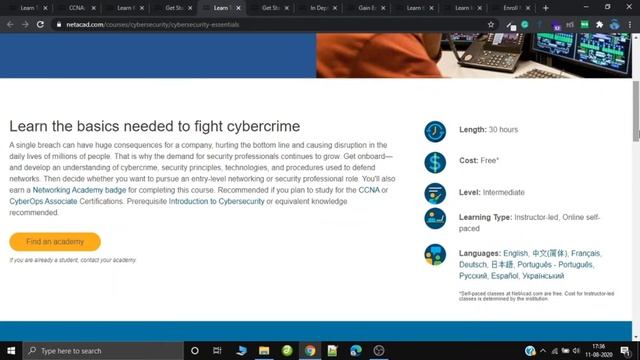The height and width of the screenshot is (360, 640).
Task: Switch to the Gain E tab
Action: (x=366, y=8)
